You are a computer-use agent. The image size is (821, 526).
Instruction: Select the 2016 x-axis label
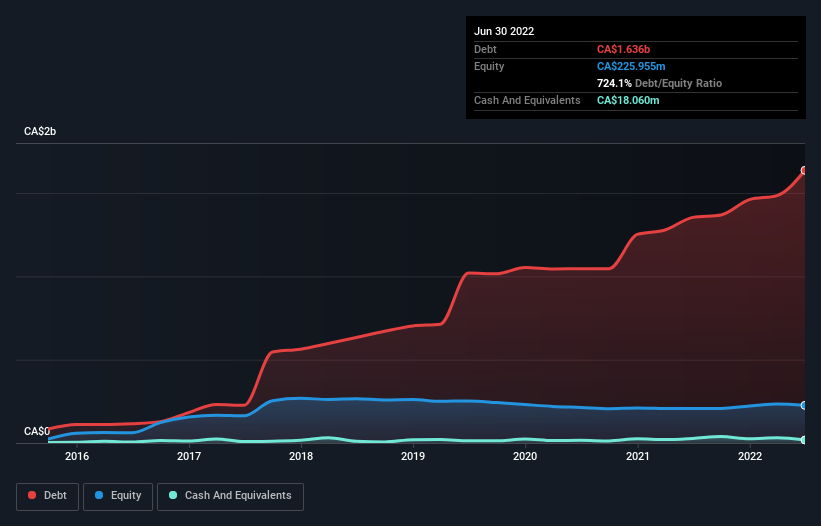point(77,456)
